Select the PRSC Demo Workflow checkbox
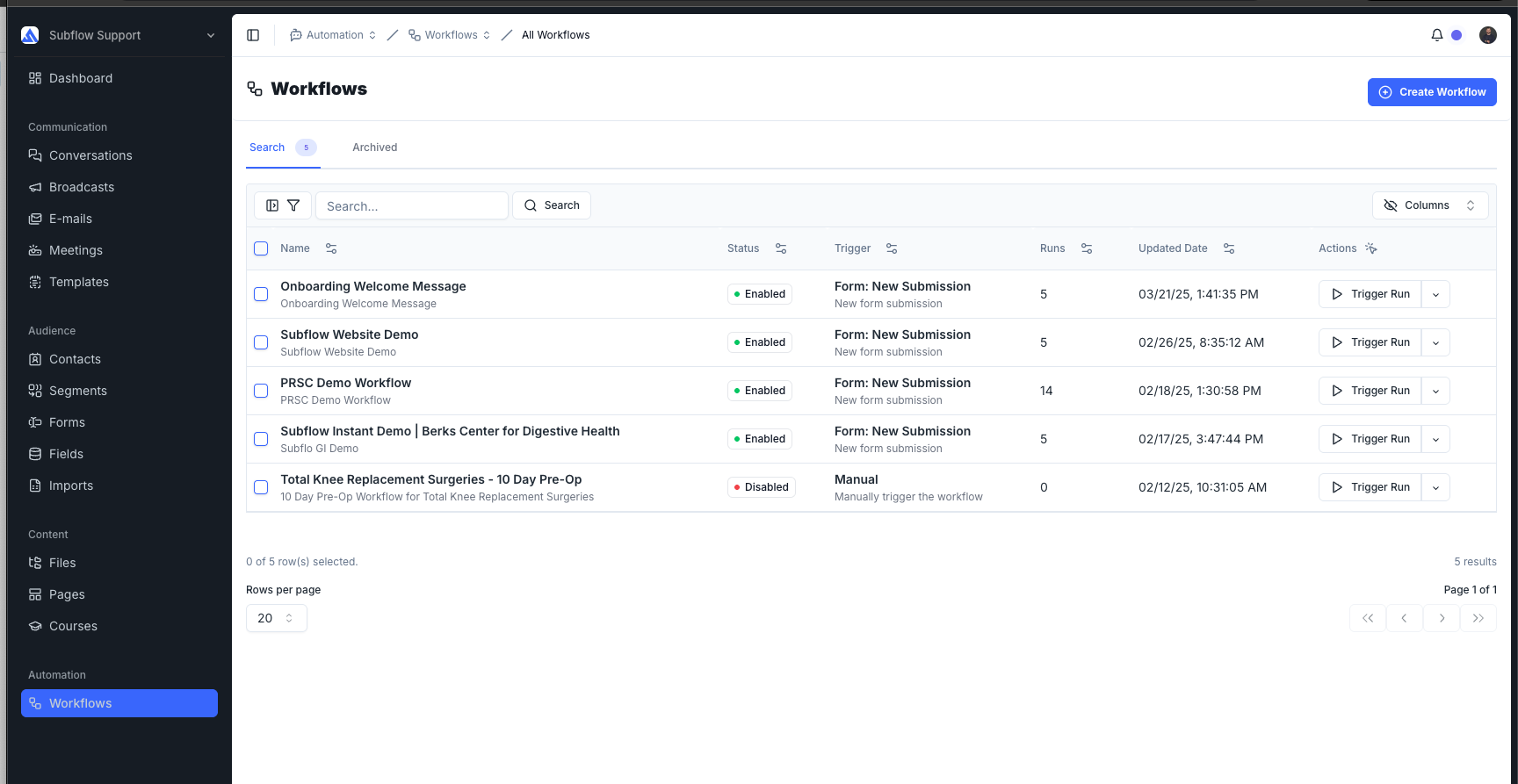This screenshot has width=1518, height=784. coord(261,391)
